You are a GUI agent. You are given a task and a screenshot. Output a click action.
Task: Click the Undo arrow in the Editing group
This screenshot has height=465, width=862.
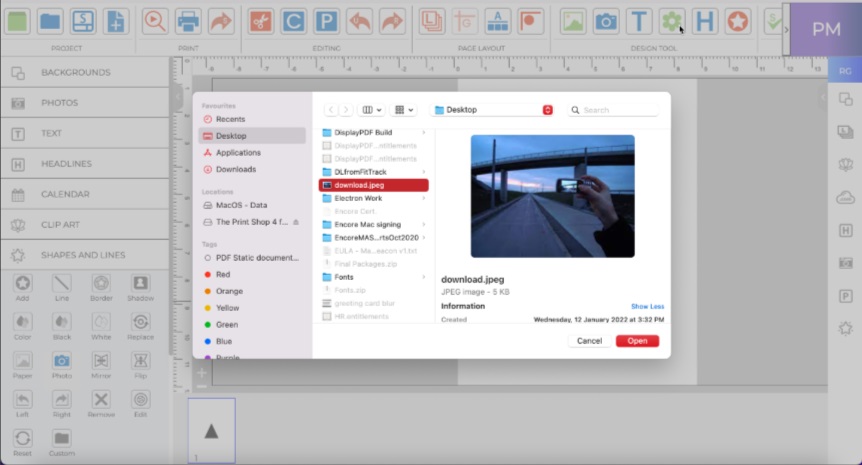tap(360, 22)
